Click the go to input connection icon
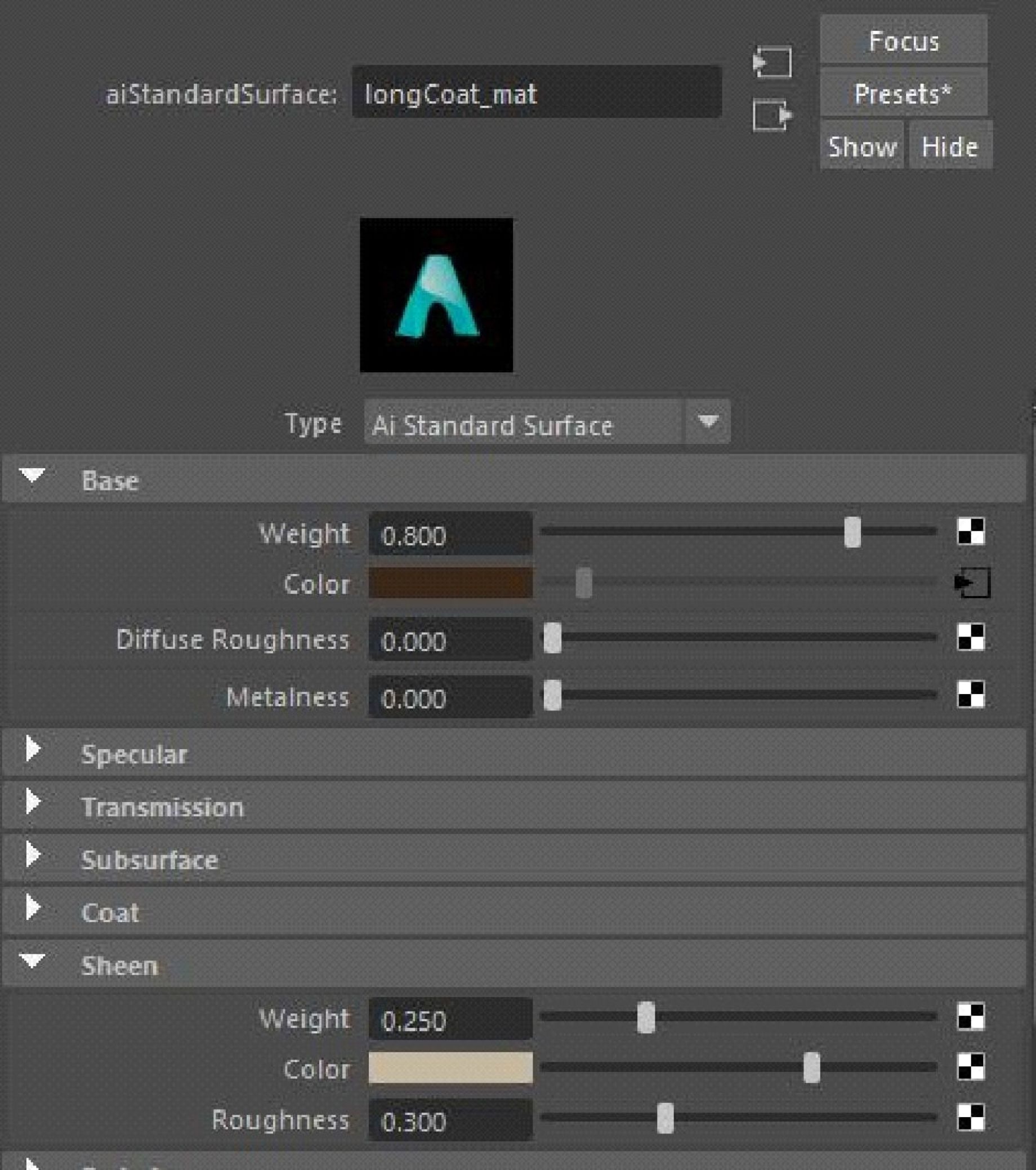The image size is (1036, 1170). [772, 62]
